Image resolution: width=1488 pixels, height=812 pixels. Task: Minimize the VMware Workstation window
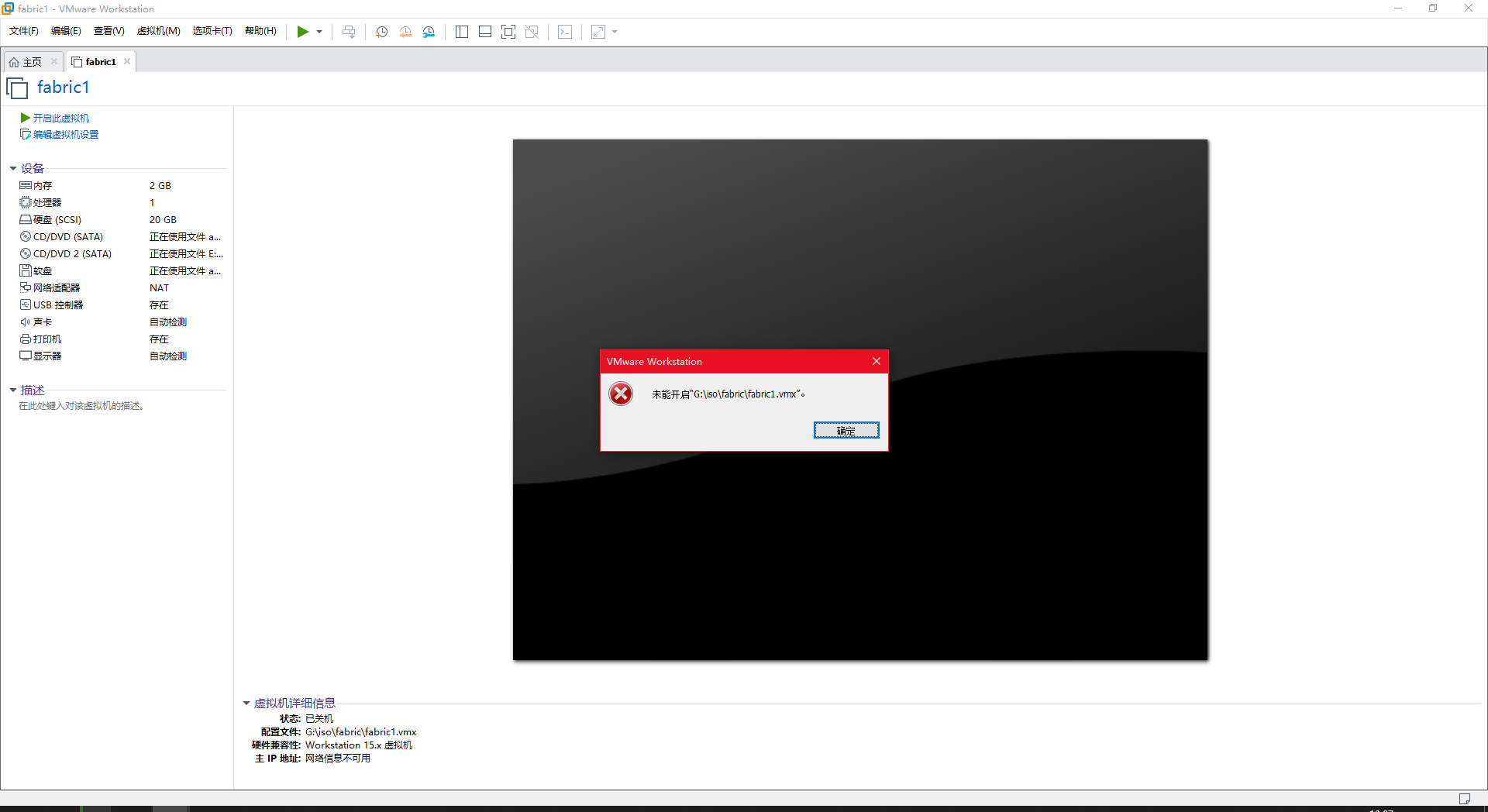pyautogui.click(x=1398, y=9)
